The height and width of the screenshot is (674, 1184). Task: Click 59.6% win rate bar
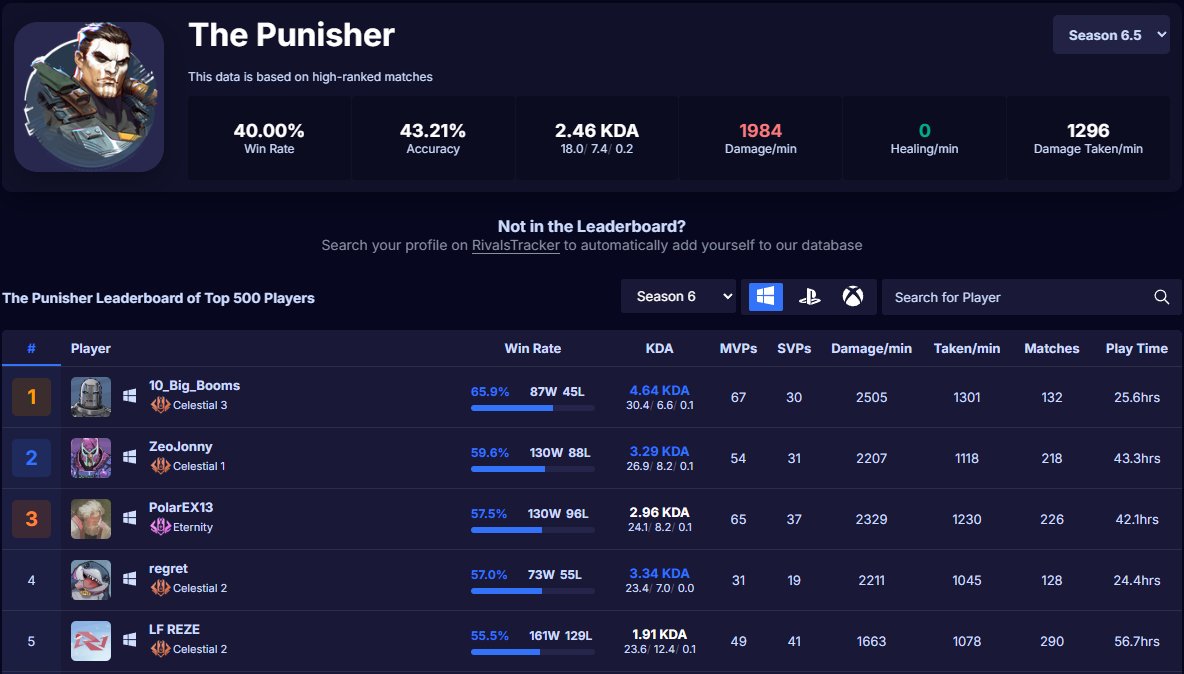(532, 469)
